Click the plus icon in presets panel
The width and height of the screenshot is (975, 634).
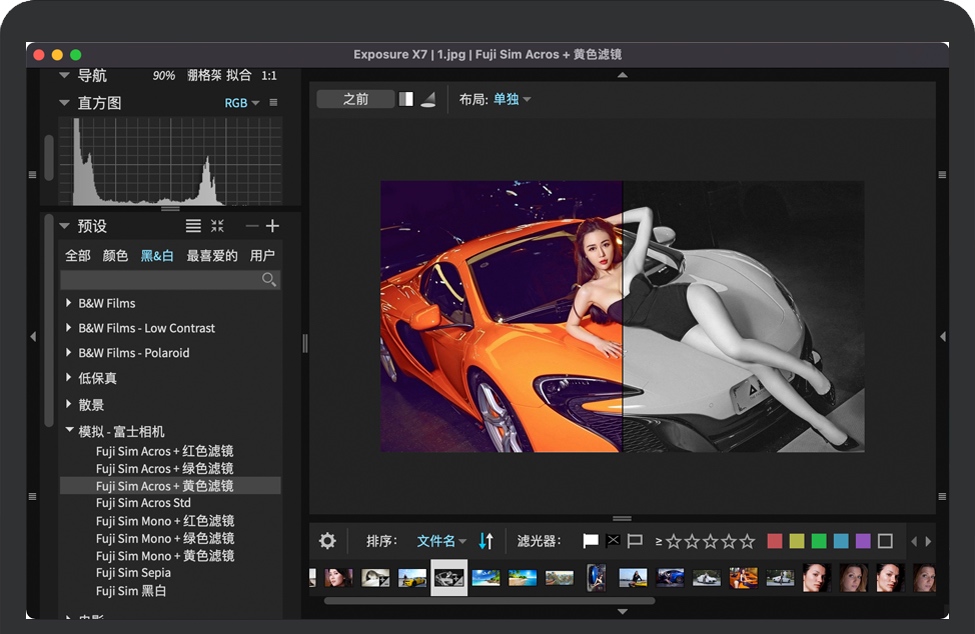pyautogui.click(x=272, y=226)
